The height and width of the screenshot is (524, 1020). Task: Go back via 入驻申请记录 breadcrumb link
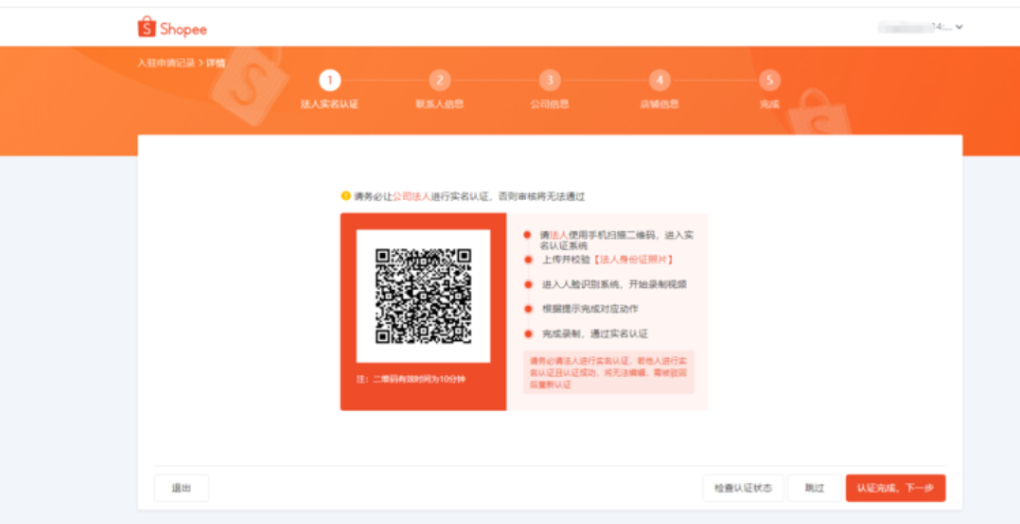166,63
